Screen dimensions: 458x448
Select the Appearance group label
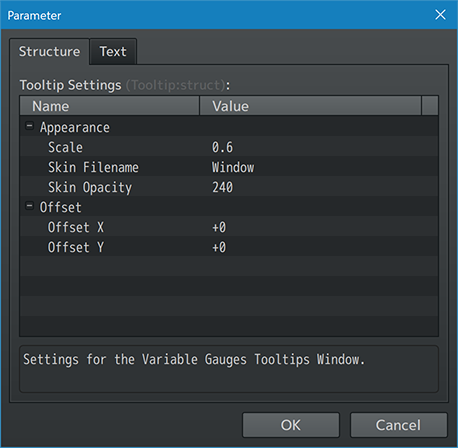tap(75, 127)
